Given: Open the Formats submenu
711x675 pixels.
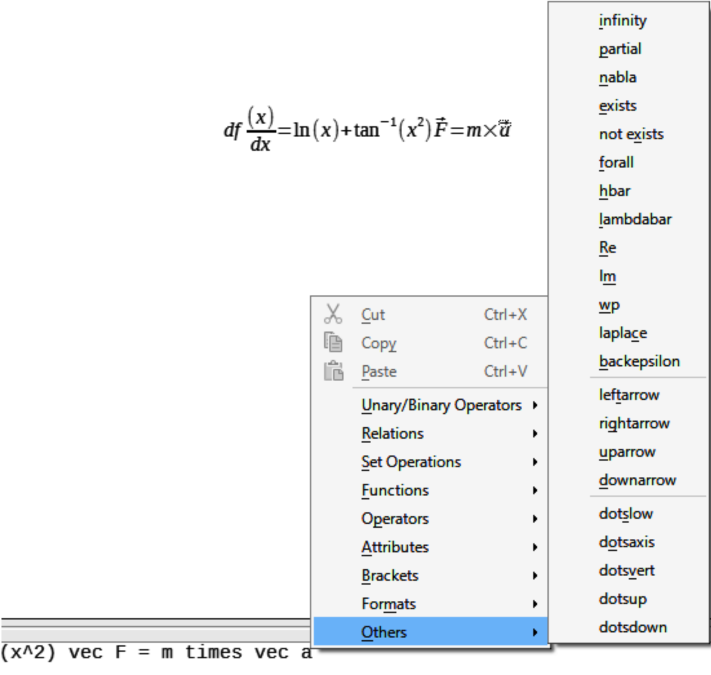Looking at the screenshot, I should click(x=388, y=604).
